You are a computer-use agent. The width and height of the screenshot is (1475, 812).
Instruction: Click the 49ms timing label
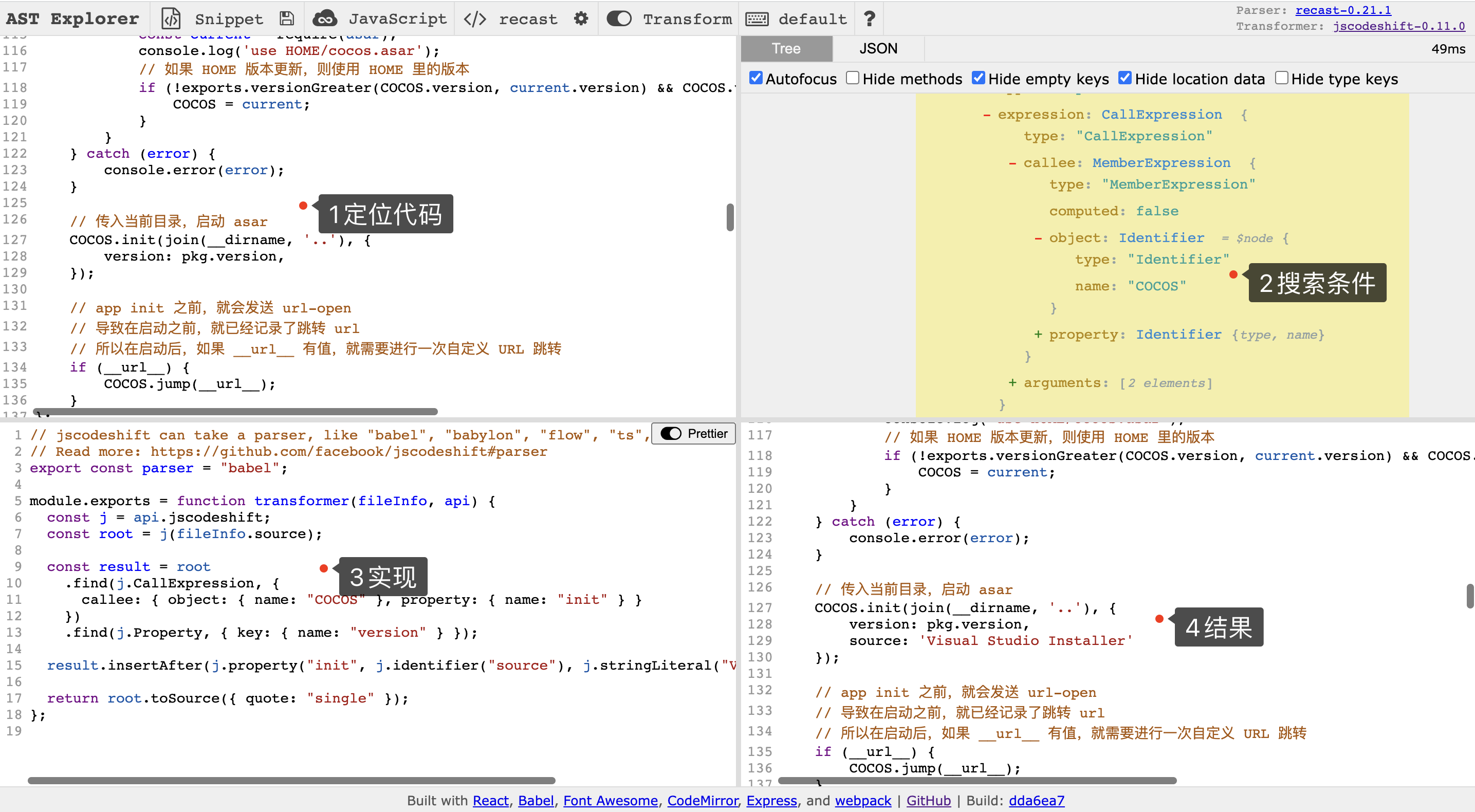coord(1448,49)
